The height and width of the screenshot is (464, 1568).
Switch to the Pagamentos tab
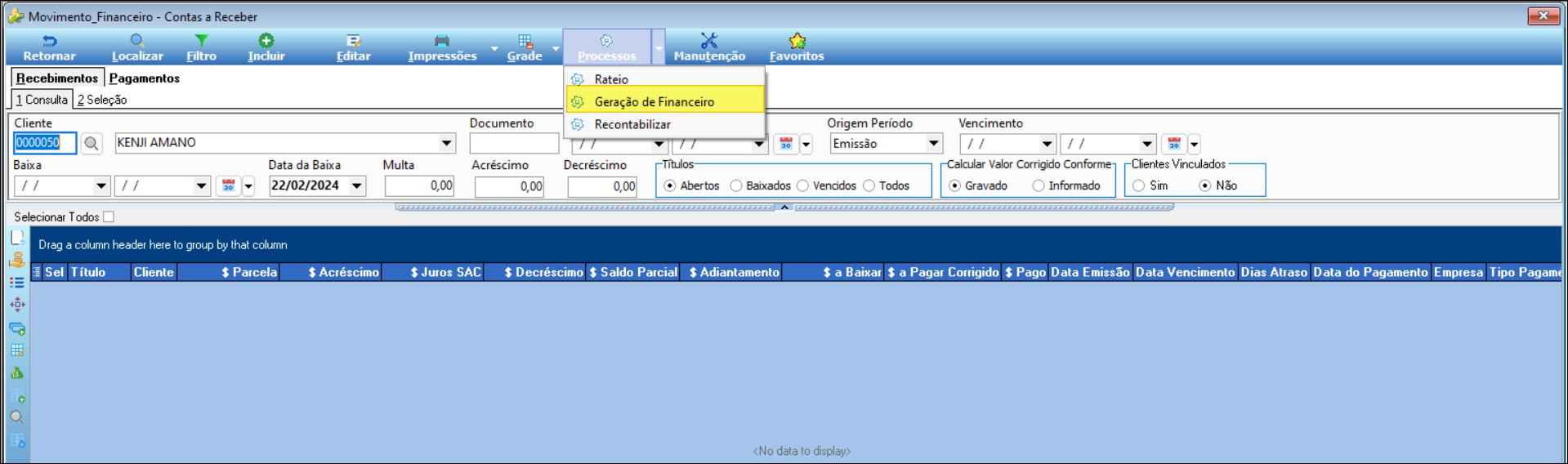(145, 78)
